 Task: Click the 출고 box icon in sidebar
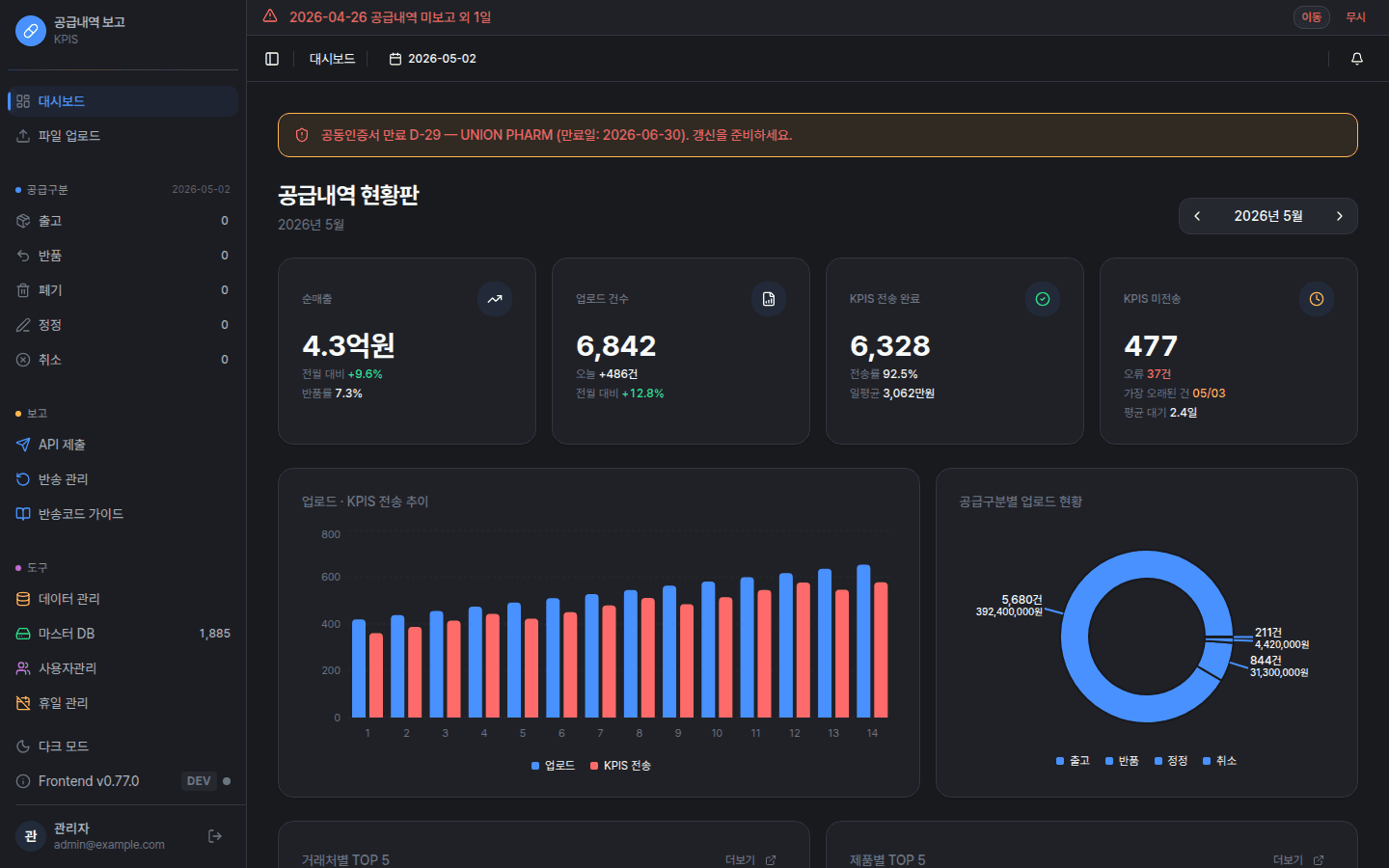click(x=23, y=221)
